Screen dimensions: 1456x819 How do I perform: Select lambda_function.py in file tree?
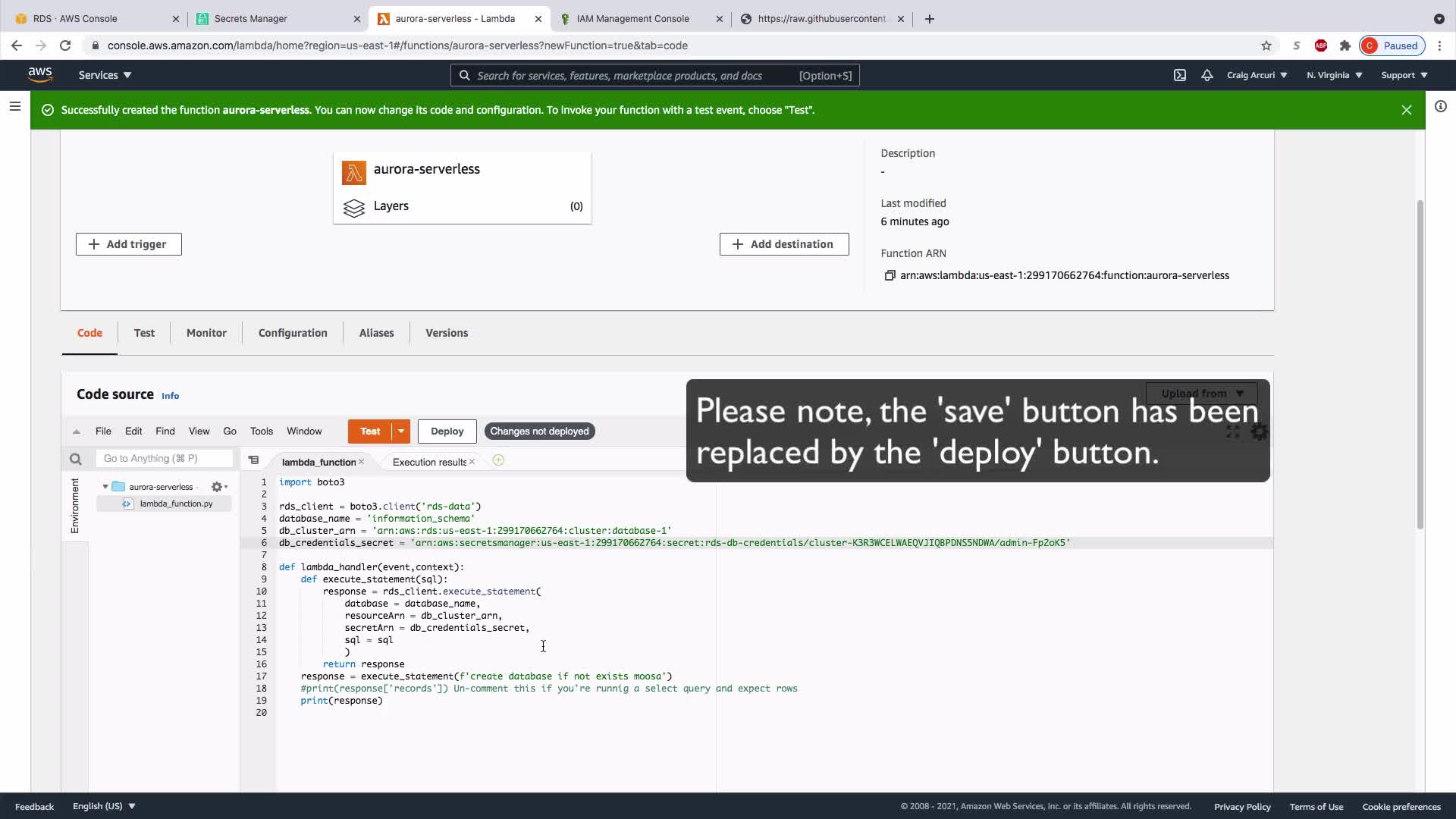[176, 504]
